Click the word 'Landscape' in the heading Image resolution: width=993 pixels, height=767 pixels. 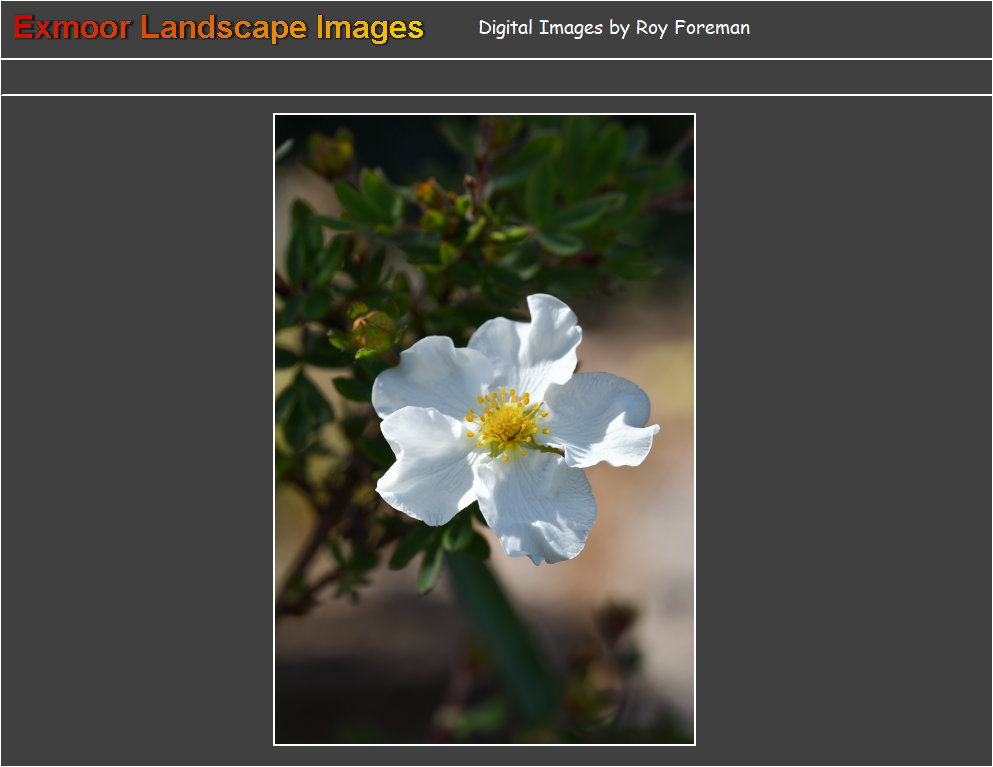(x=224, y=28)
